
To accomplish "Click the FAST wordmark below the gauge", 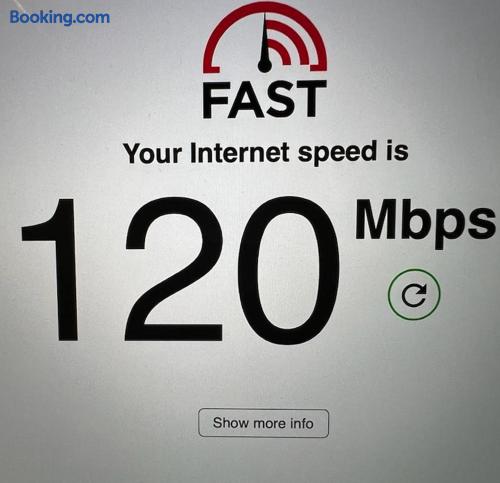I will 264,99.
